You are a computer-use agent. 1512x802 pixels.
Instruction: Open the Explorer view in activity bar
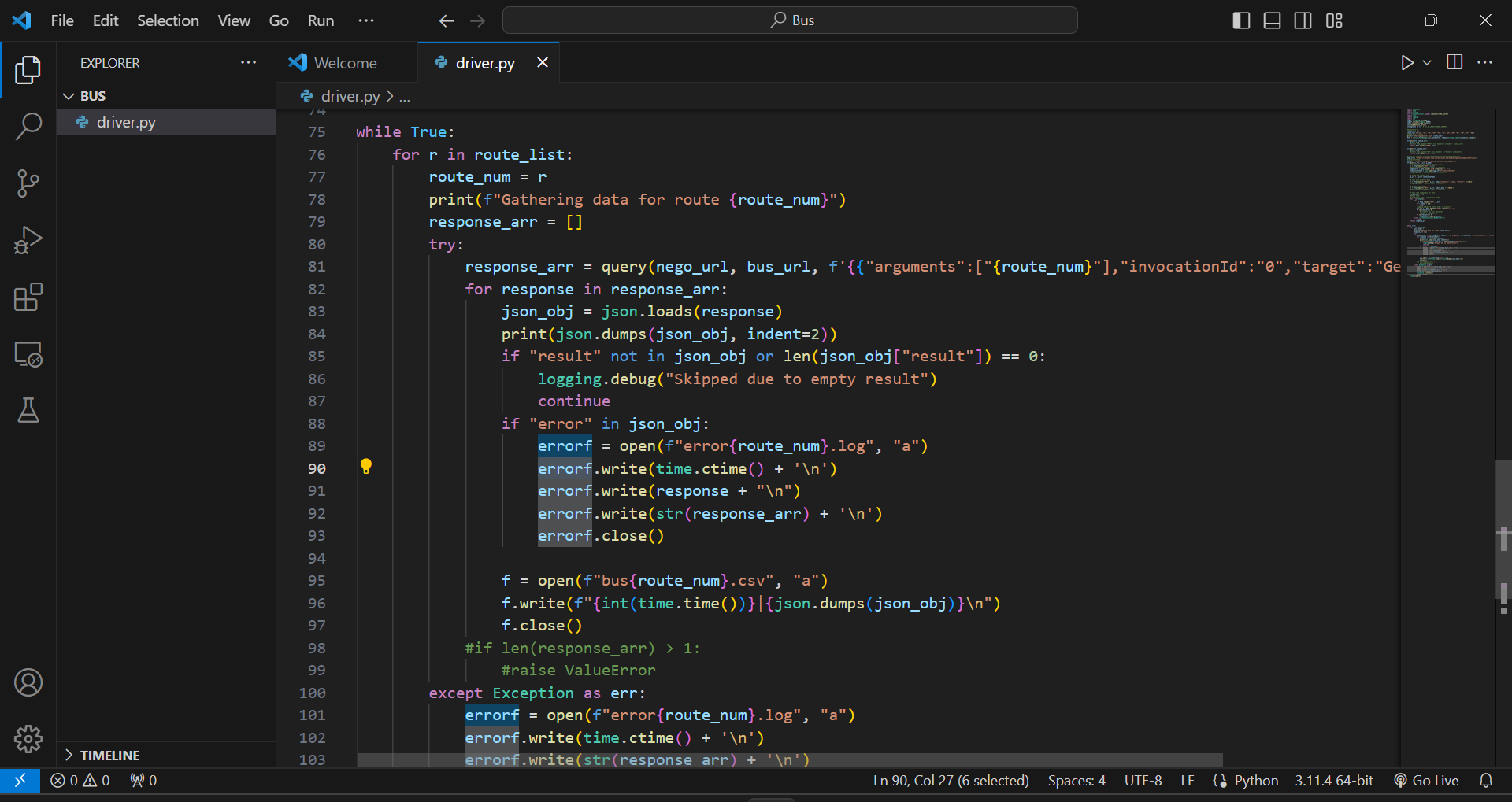click(28, 69)
